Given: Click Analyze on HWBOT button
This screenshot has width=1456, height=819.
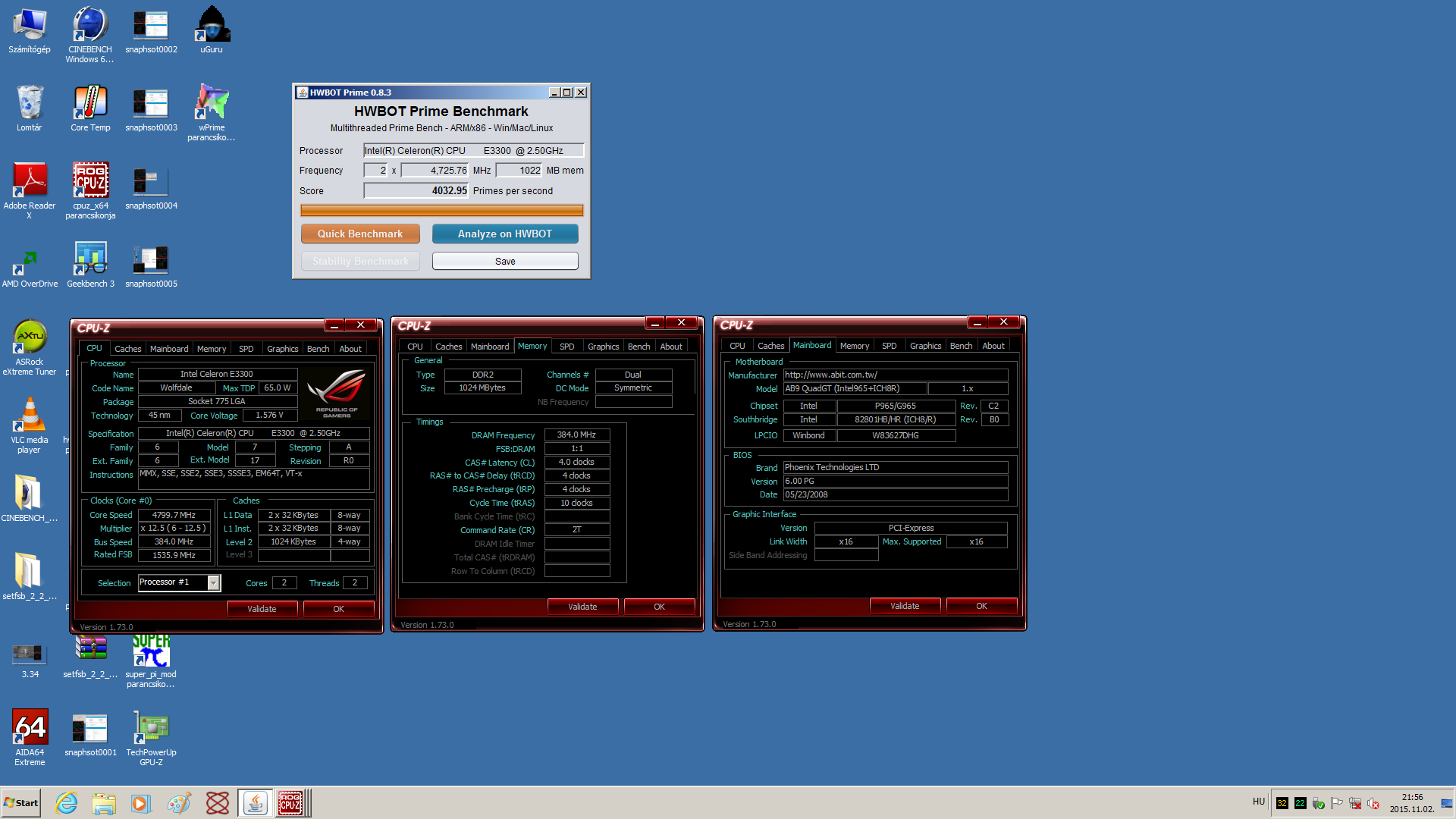Looking at the screenshot, I should click(x=505, y=234).
